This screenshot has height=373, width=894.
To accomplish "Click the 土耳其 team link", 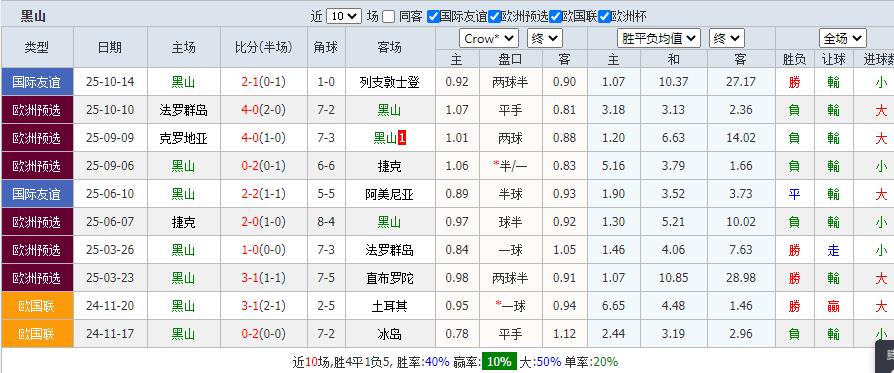I will coord(389,306).
